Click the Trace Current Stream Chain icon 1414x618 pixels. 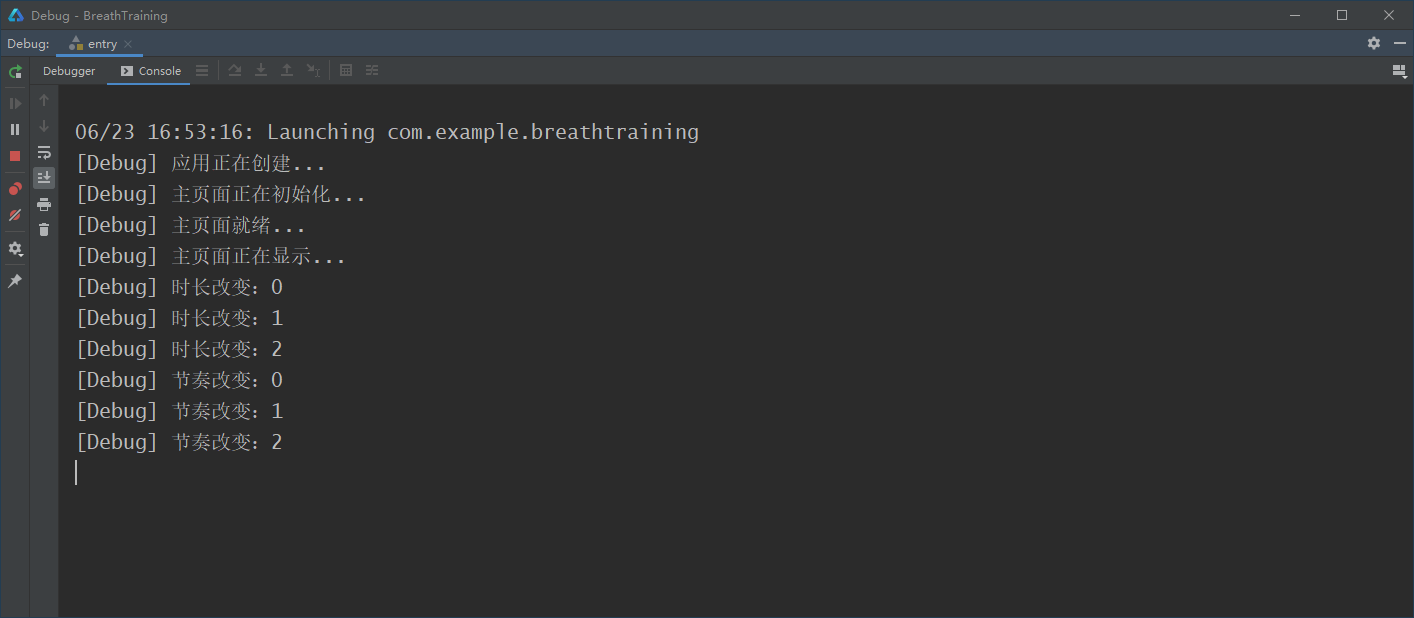coord(372,71)
